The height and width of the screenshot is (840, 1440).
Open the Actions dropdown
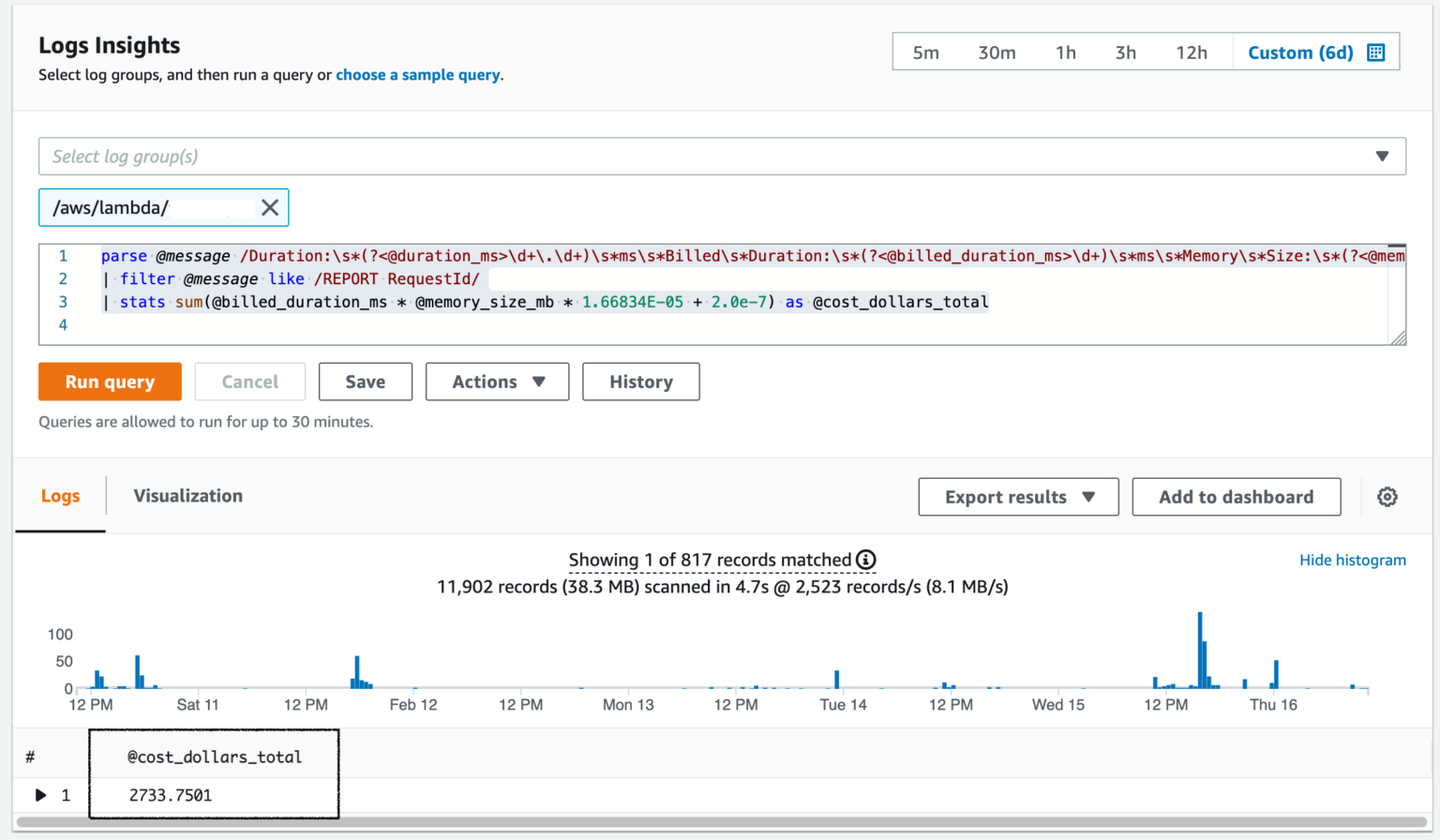(497, 382)
